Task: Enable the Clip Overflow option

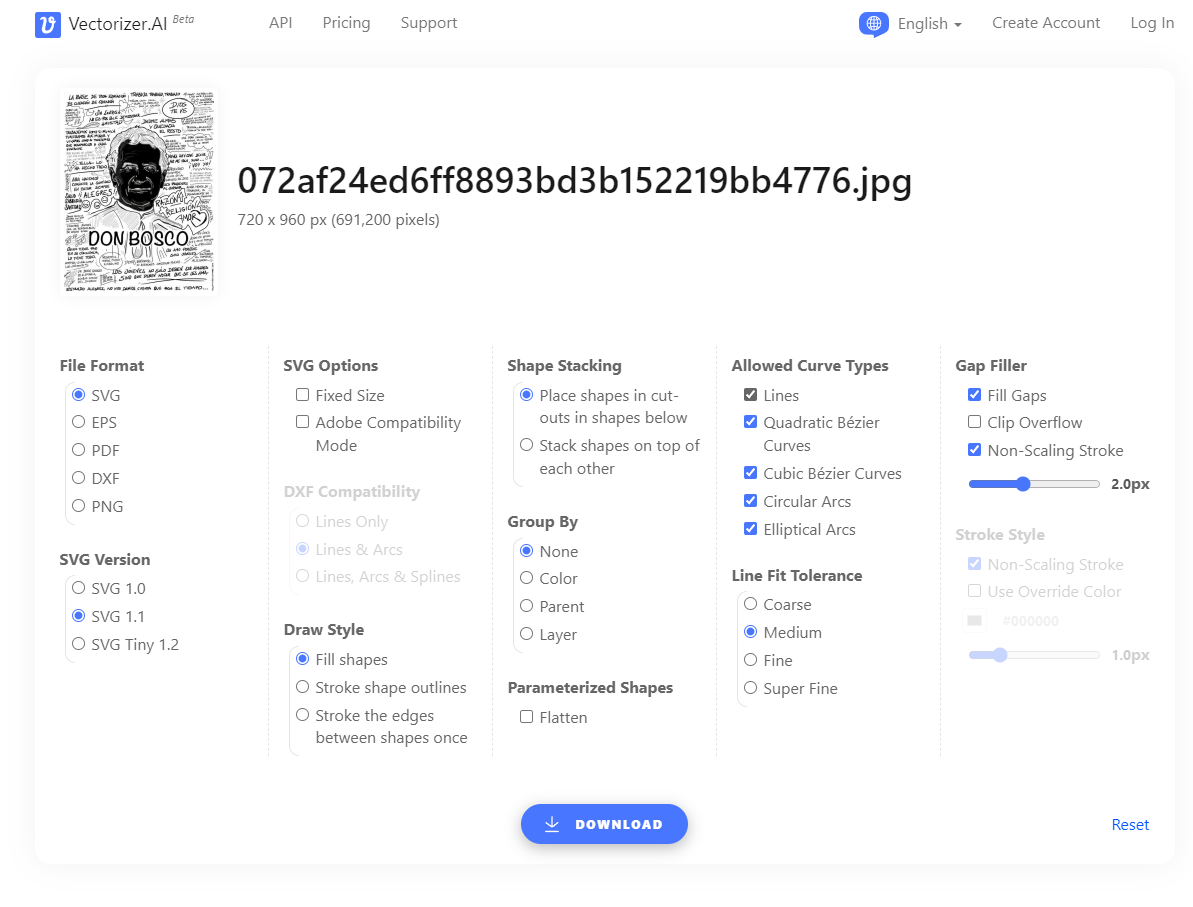Action: tap(974, 422)
